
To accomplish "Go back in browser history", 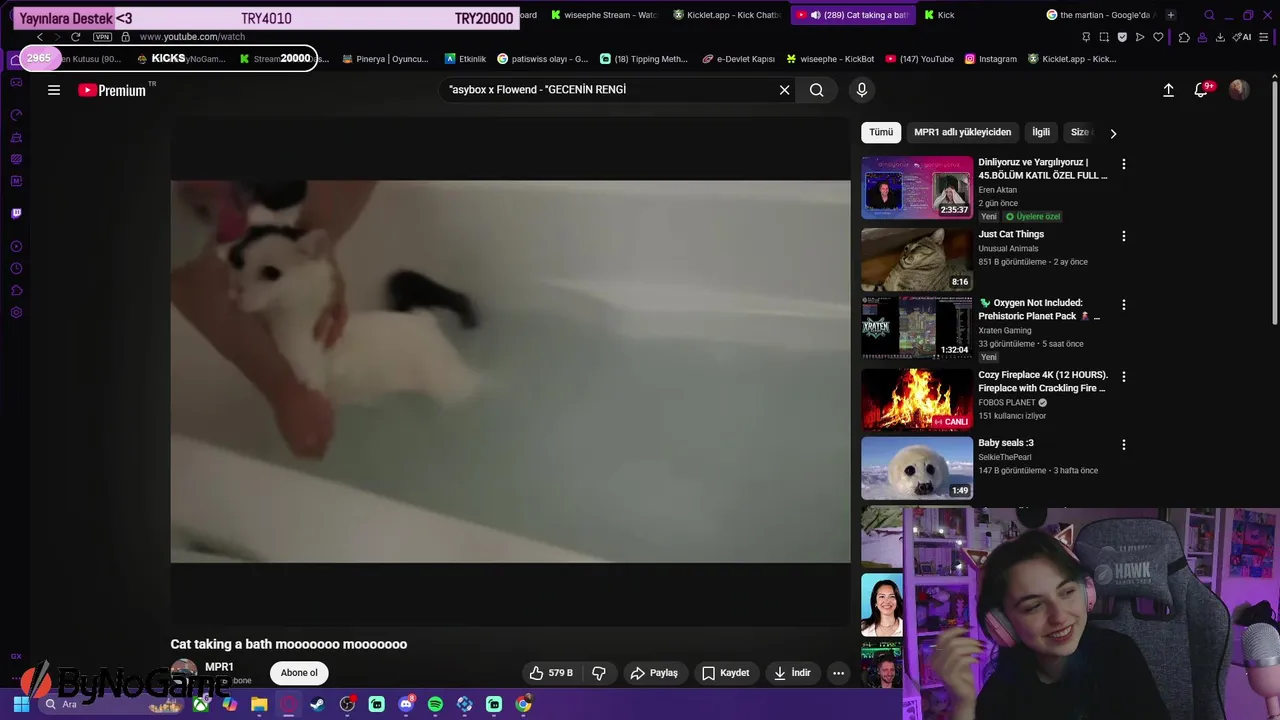I will pyautogui.click(x=39, y=37).
